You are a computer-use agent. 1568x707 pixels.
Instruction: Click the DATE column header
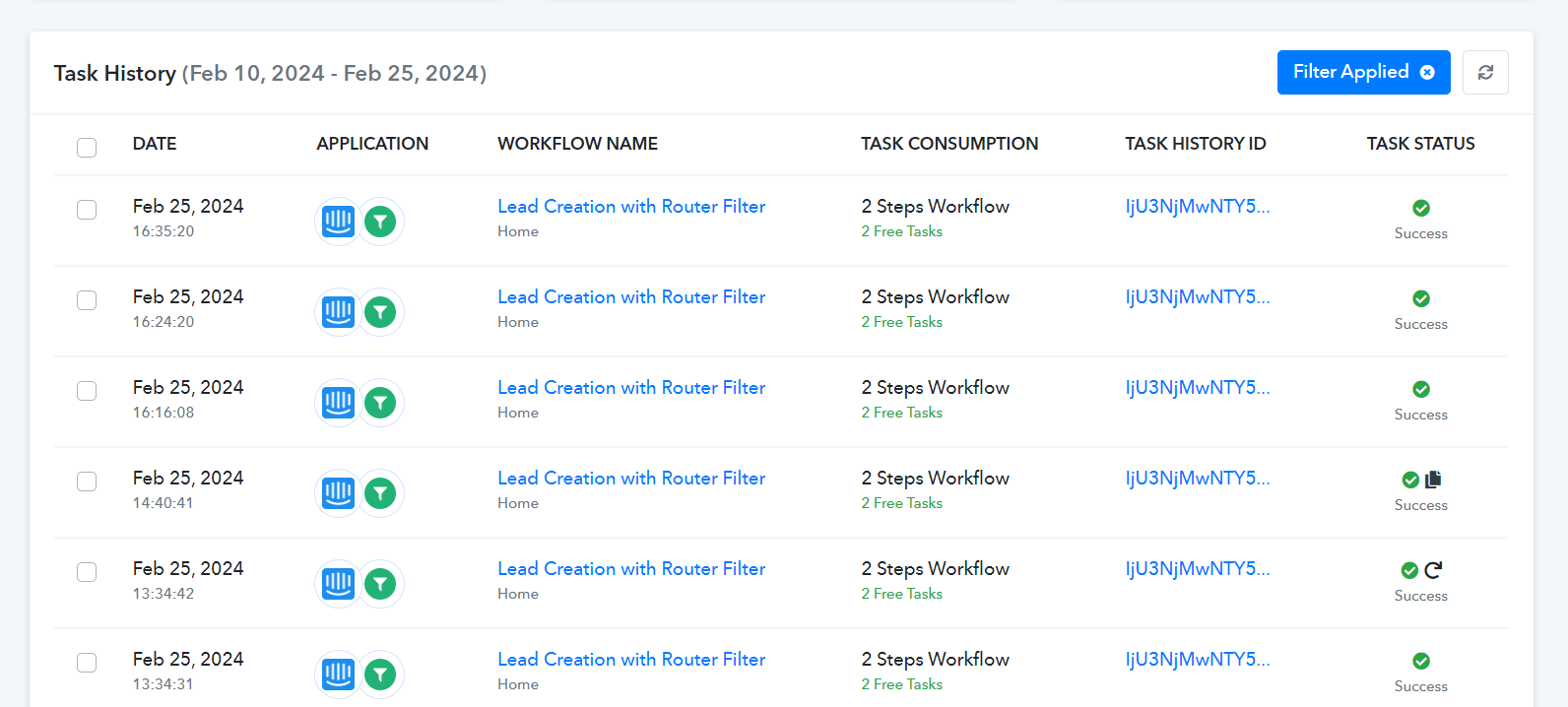click(155, 144)
